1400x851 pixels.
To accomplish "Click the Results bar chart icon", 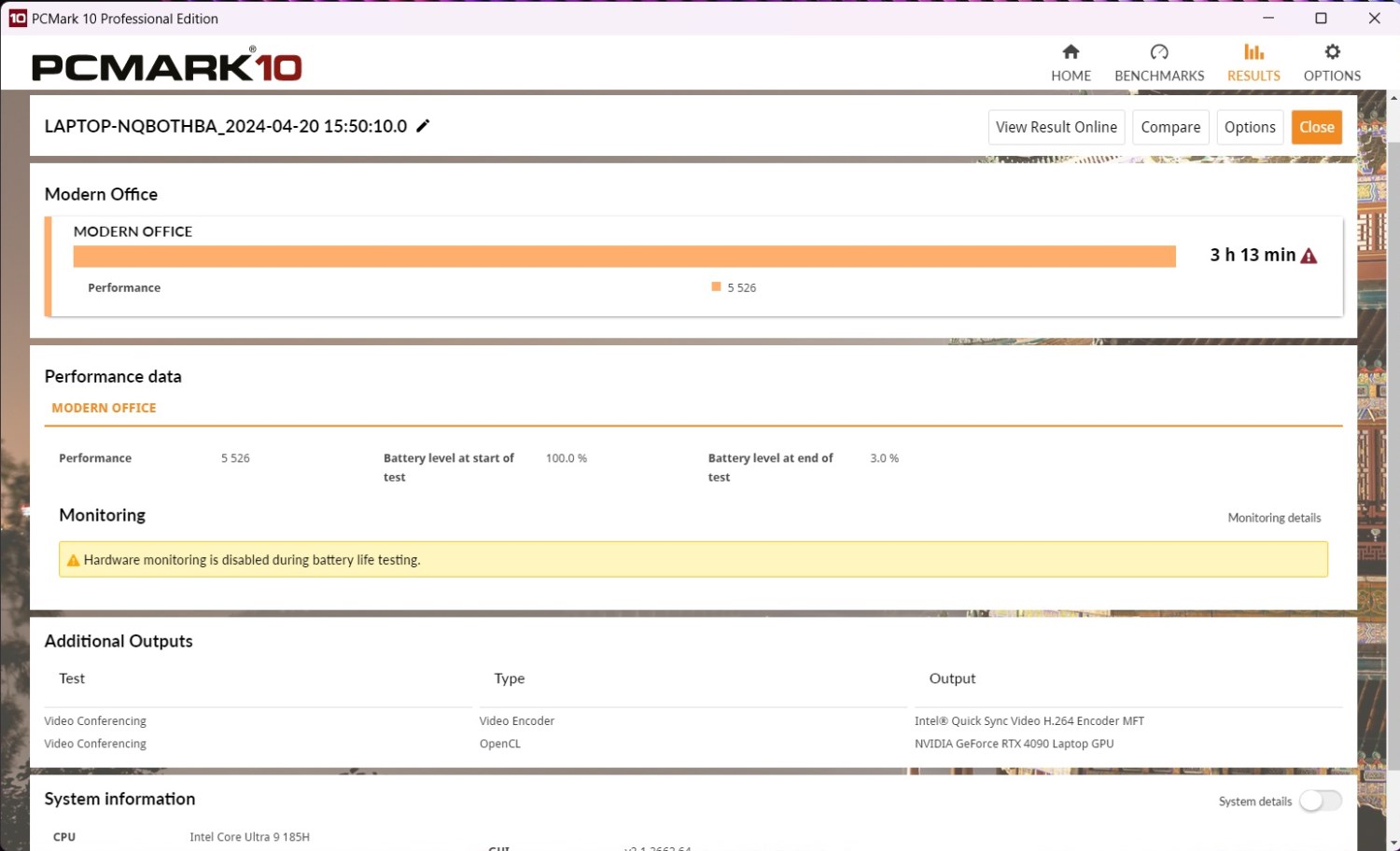I will tap(1253, 52).
